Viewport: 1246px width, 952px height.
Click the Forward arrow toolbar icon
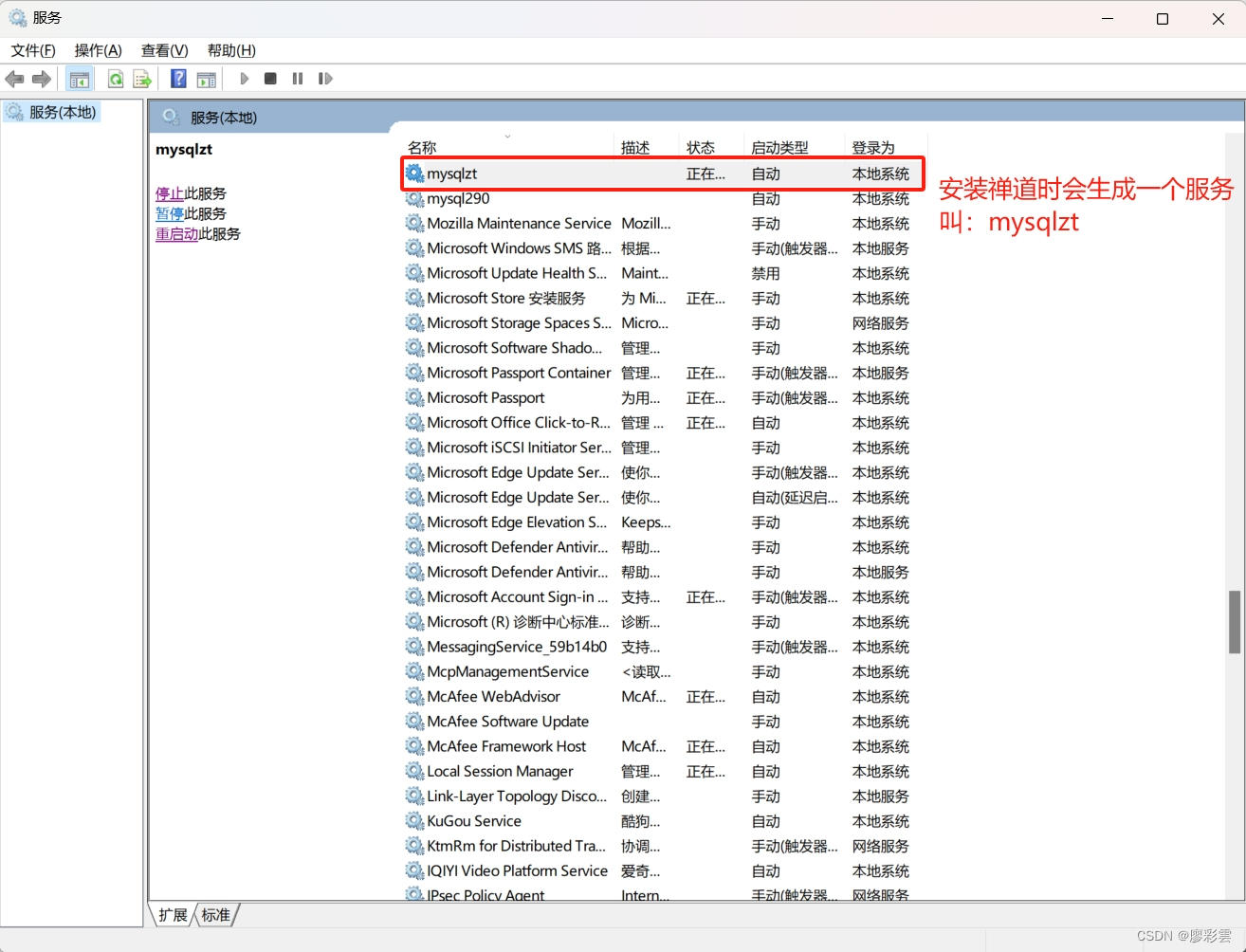point(42,79)
